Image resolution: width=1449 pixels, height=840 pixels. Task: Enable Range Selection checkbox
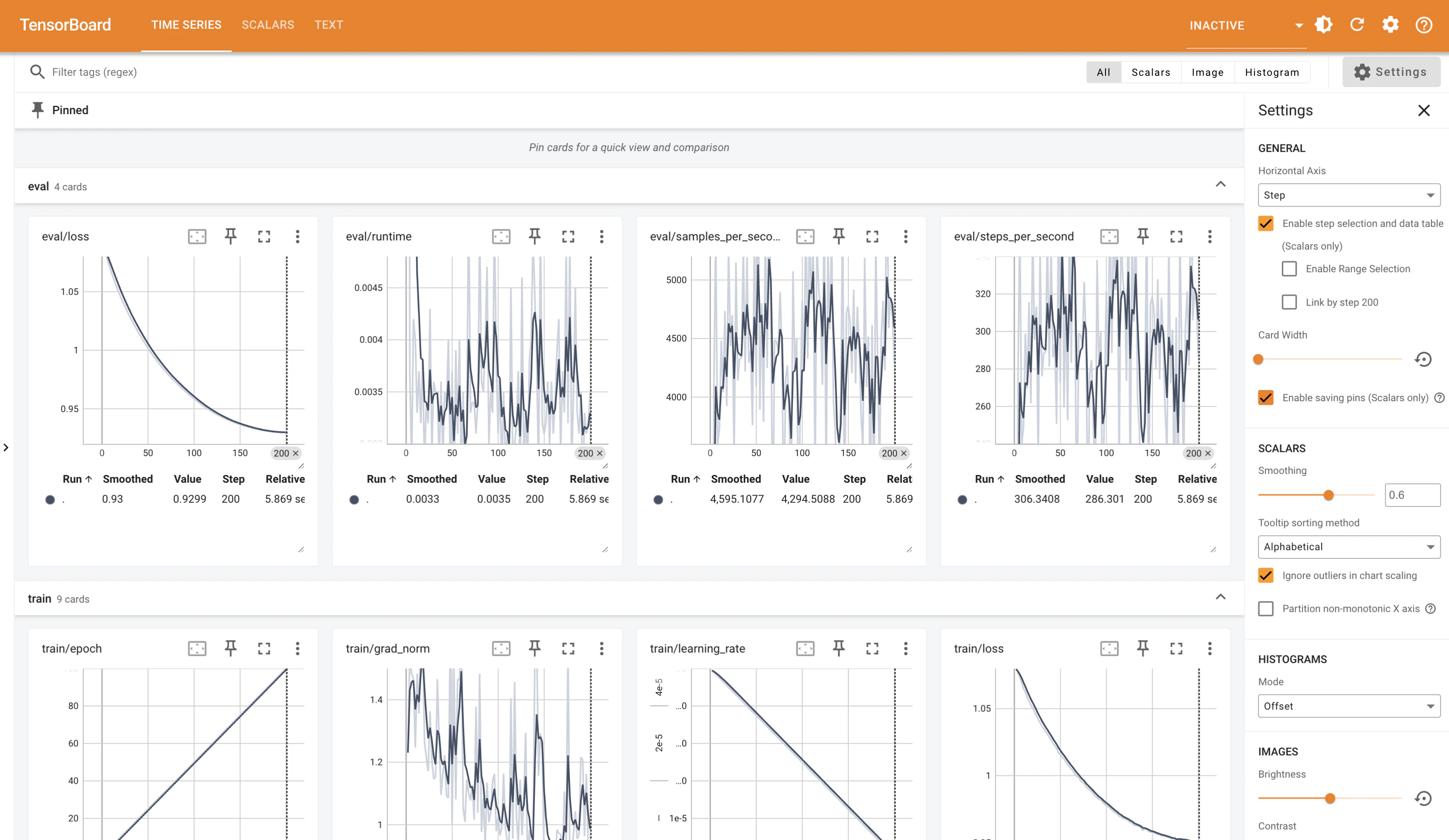pos(1289,269)
